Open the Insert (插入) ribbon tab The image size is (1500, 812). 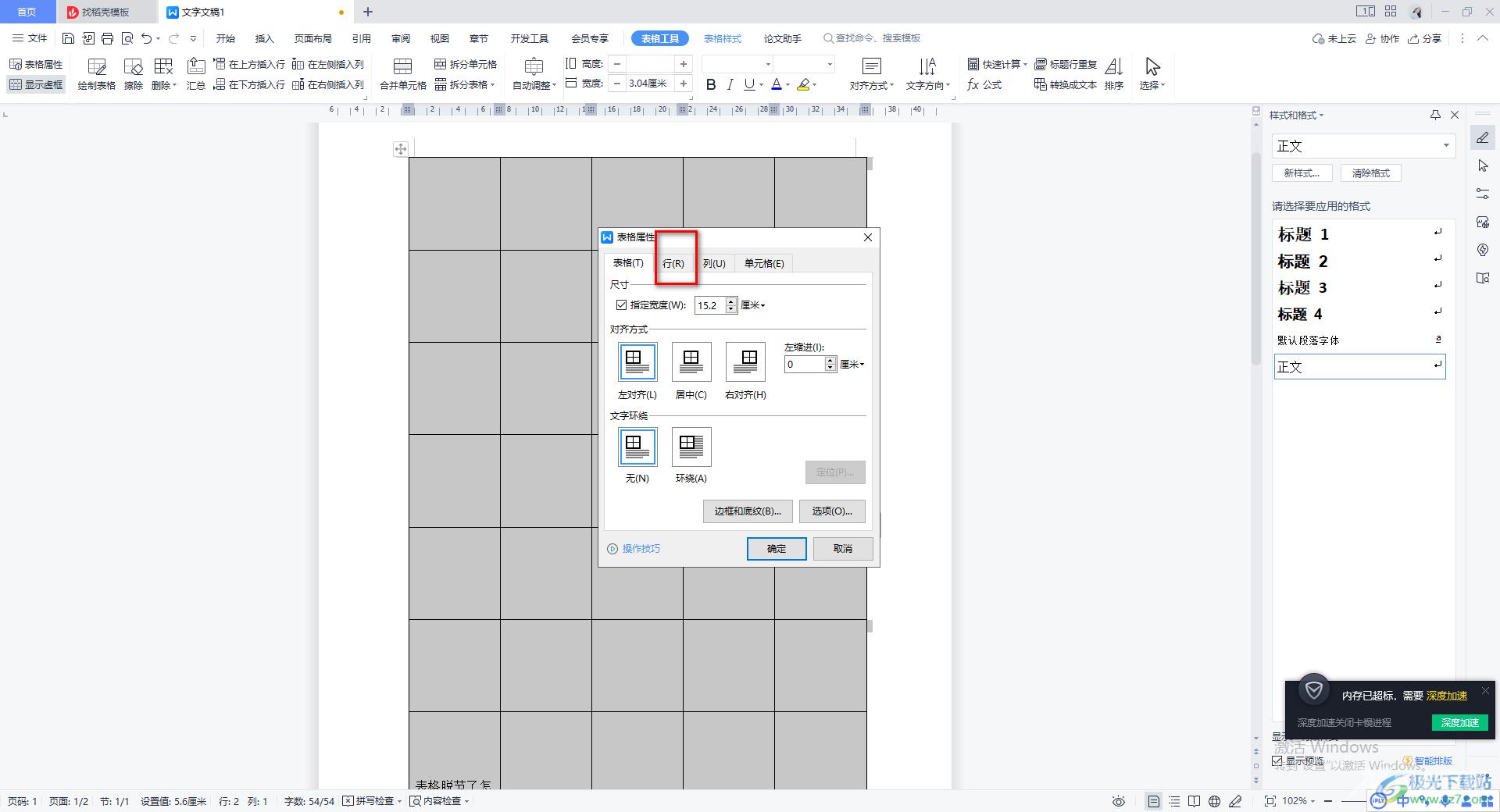[x=265, y=38]
